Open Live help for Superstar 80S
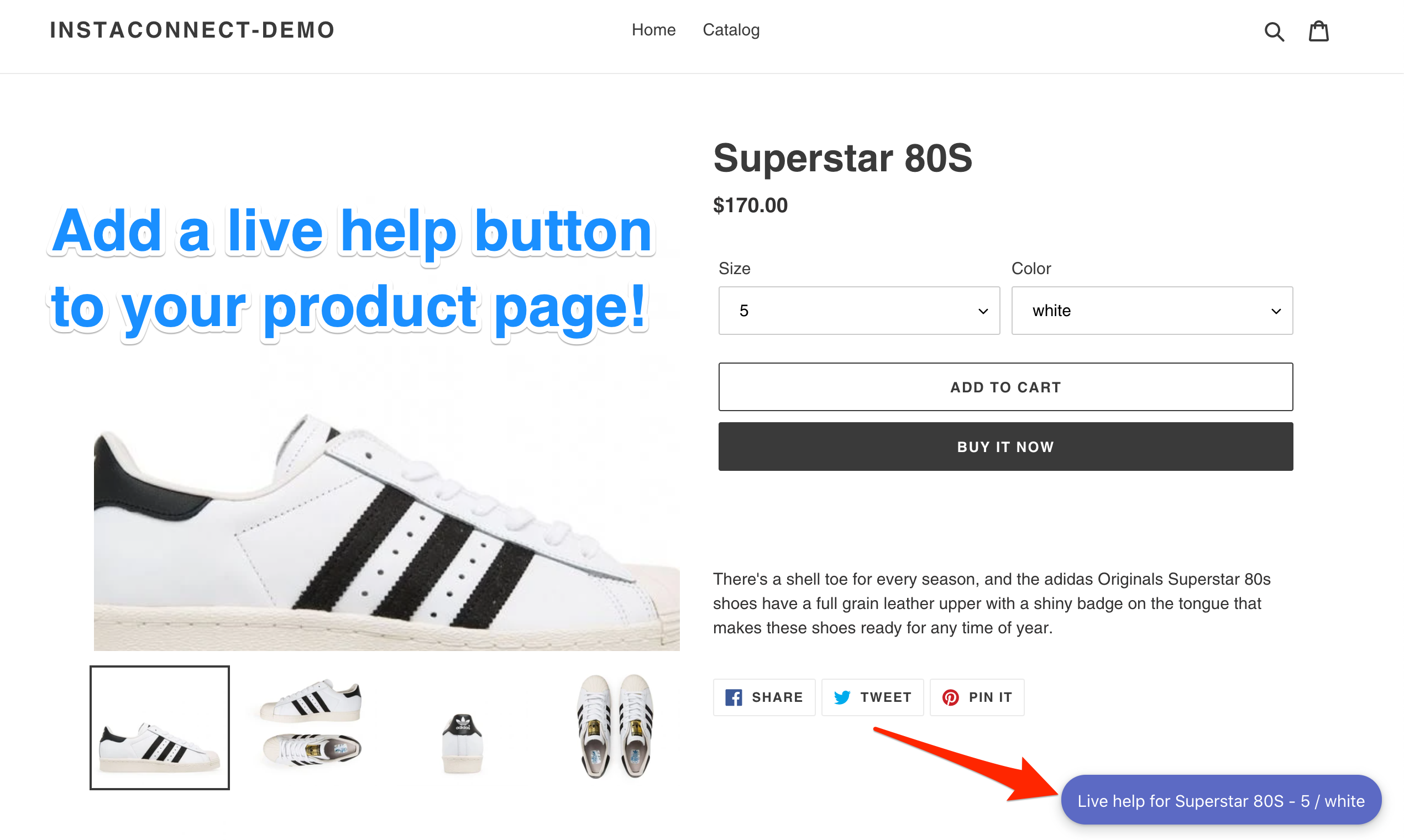Screen dimensions: 1404x840 pos(1220,800)
